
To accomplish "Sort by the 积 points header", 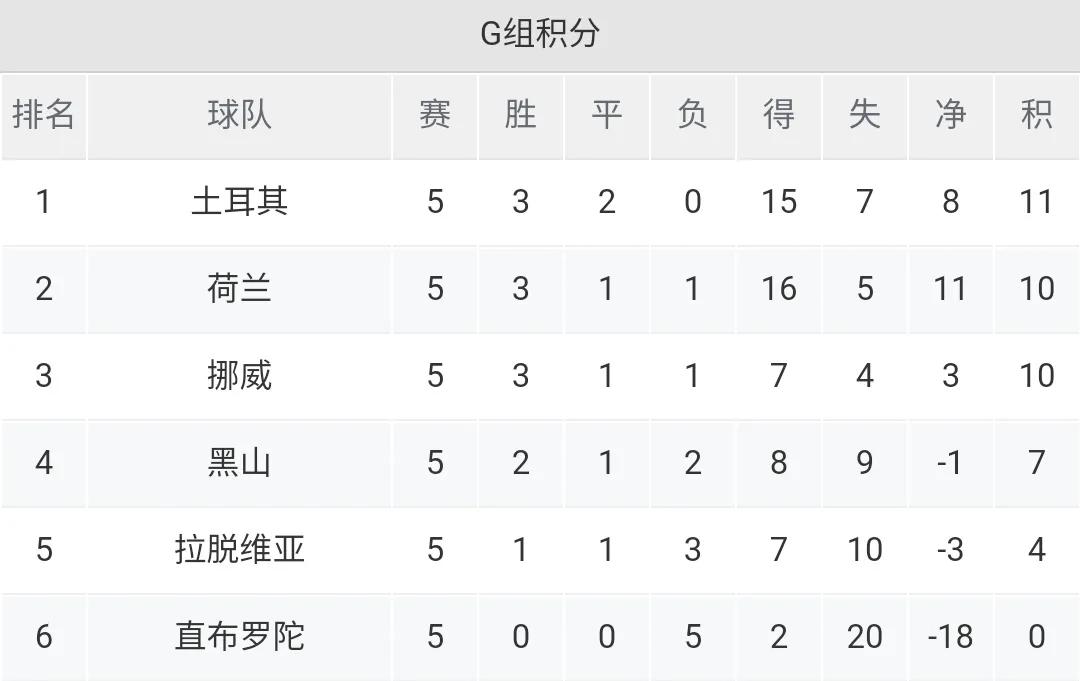I will (1036, 115).
